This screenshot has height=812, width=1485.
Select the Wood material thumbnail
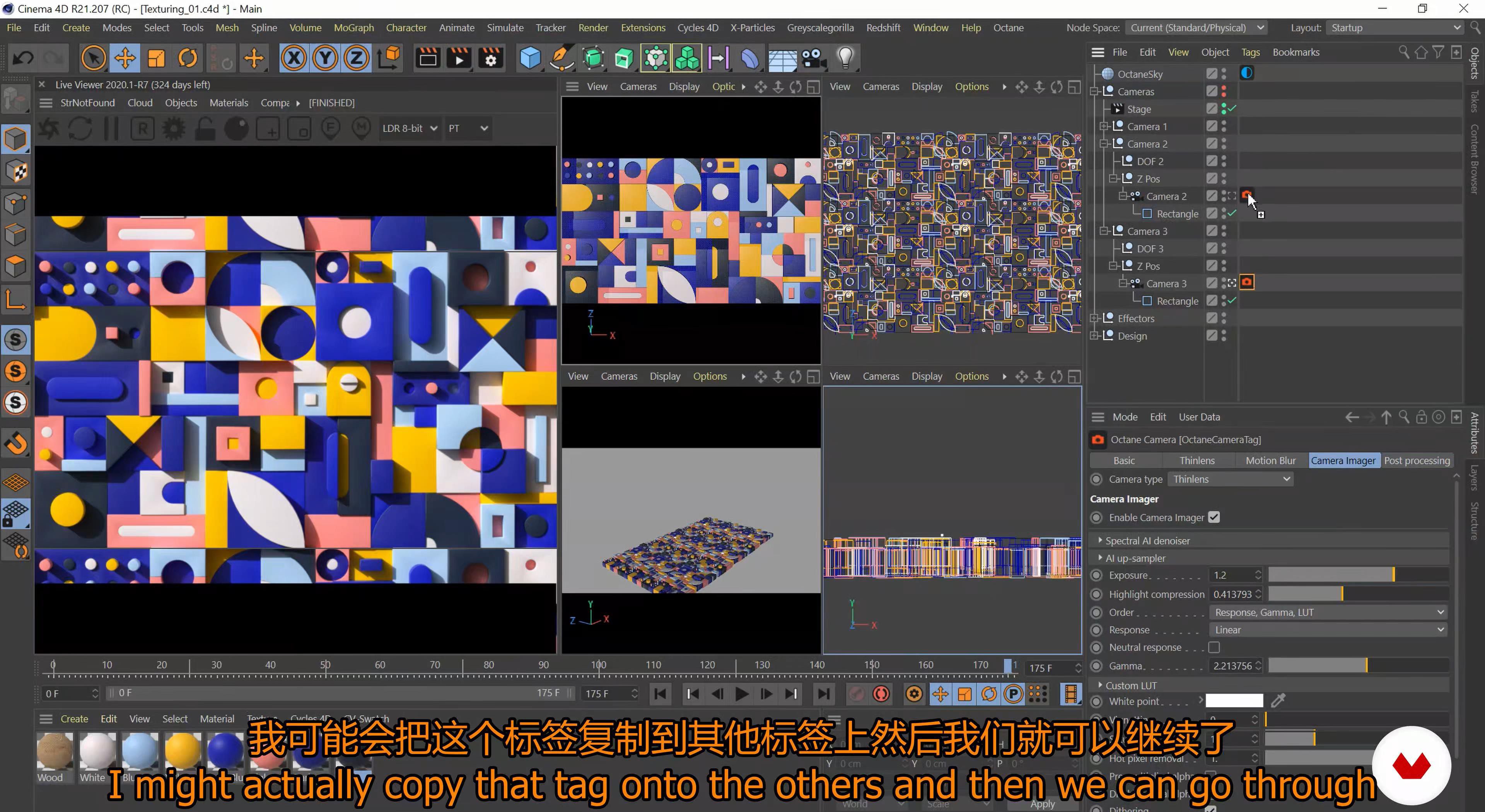coord(55,752)
